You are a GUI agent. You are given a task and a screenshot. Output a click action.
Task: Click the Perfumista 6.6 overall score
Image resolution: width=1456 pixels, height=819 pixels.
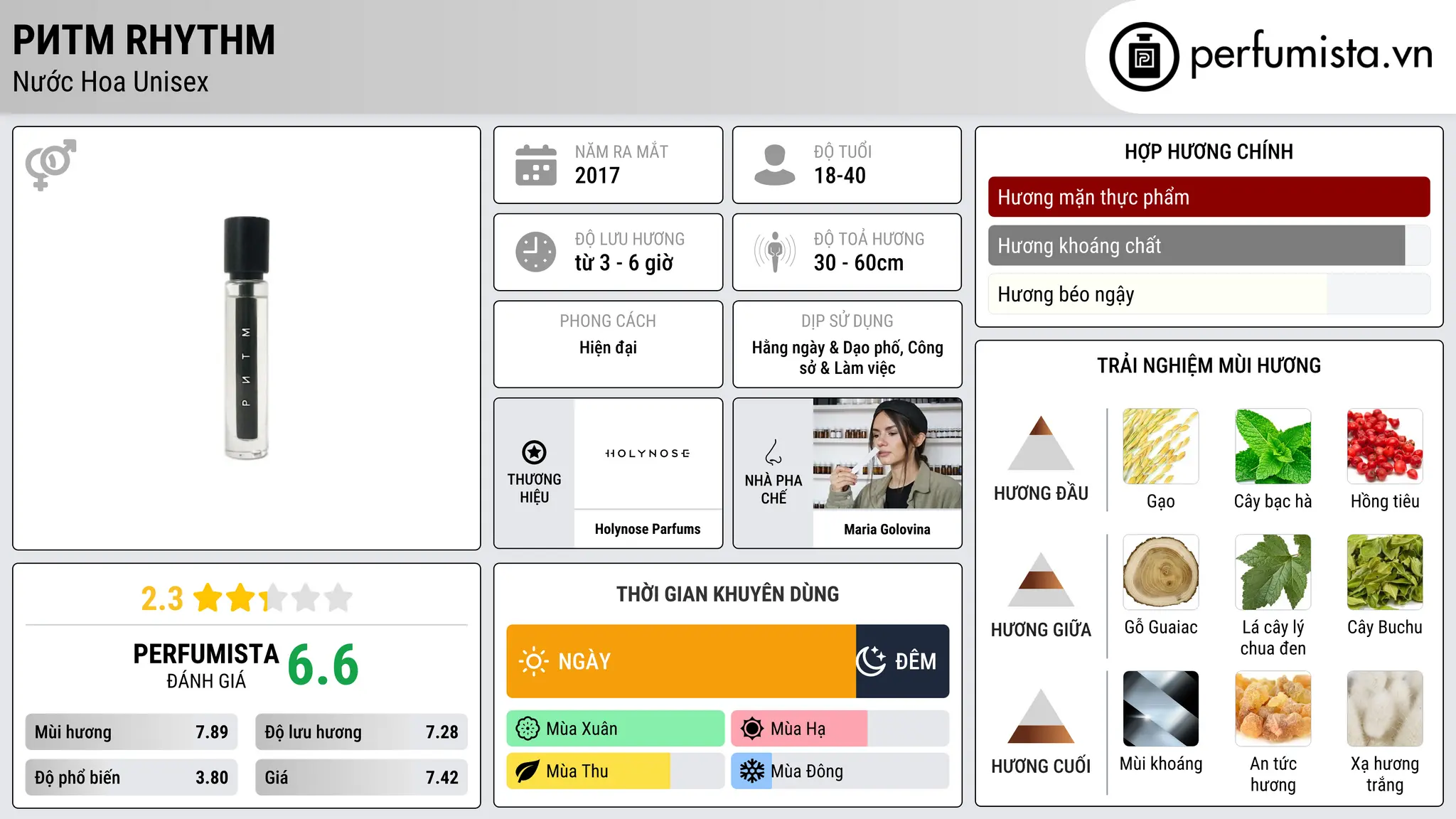pyautogui.click(x=323, y=665)
